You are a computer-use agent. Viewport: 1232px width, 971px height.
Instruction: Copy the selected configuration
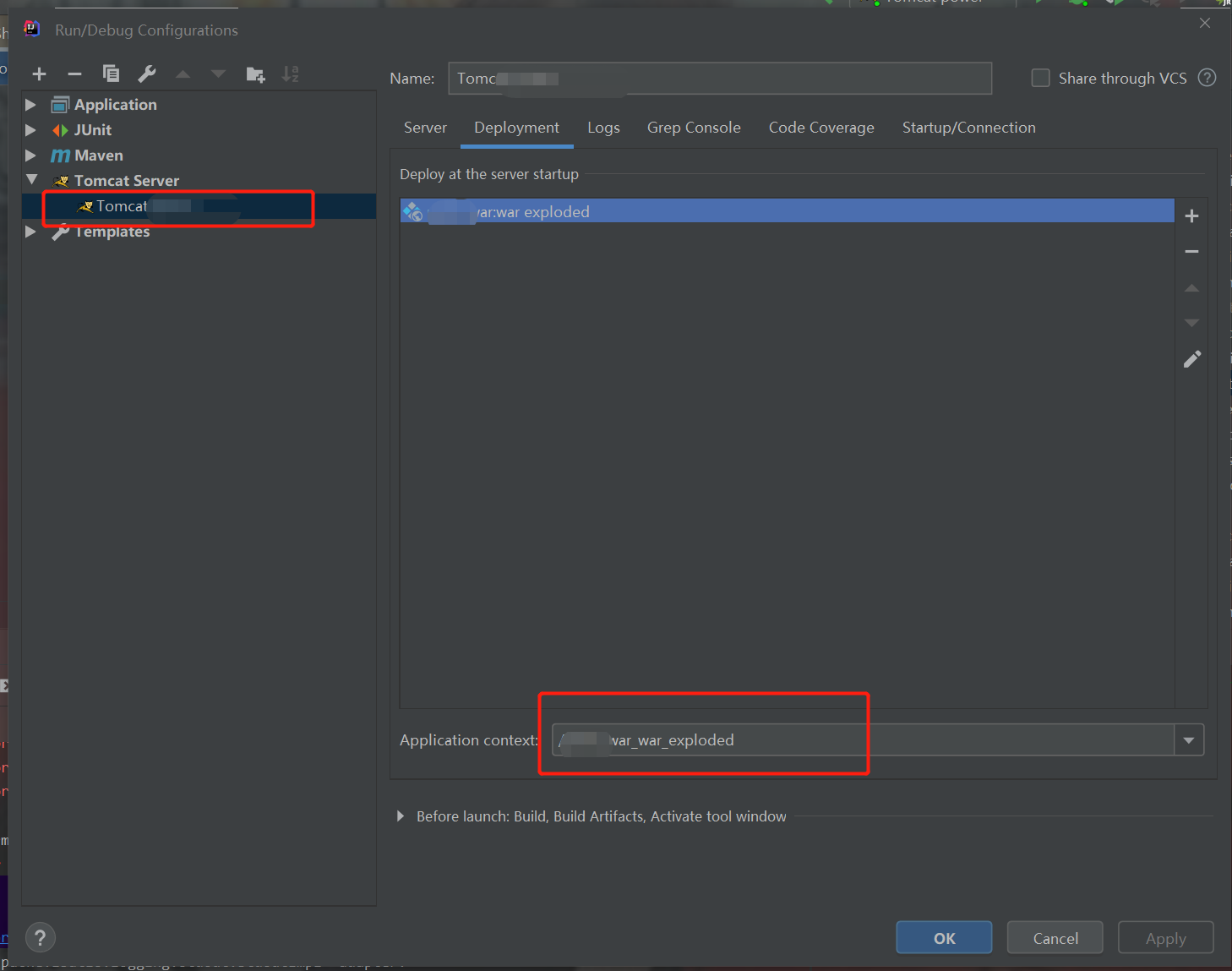(x=111, y=74)
